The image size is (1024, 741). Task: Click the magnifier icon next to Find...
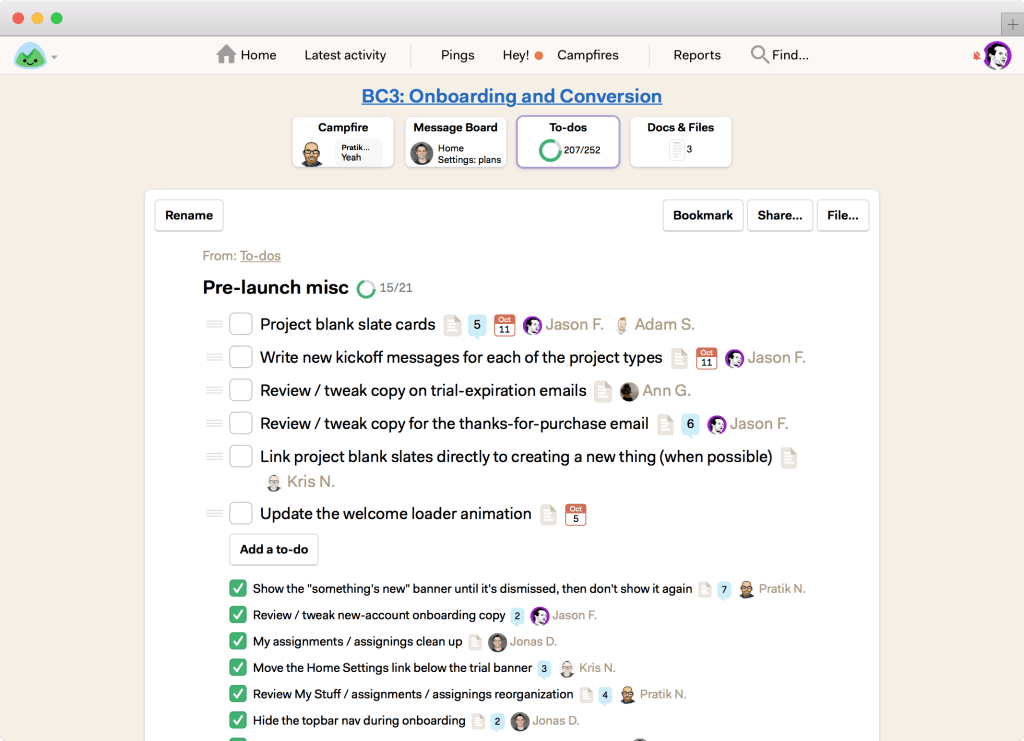coord(758,55)
